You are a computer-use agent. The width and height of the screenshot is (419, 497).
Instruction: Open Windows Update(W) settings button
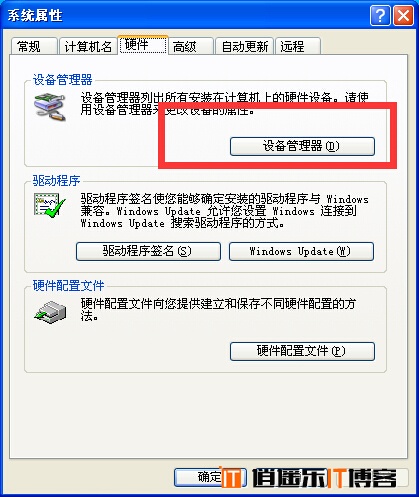[x=301, y=251]
